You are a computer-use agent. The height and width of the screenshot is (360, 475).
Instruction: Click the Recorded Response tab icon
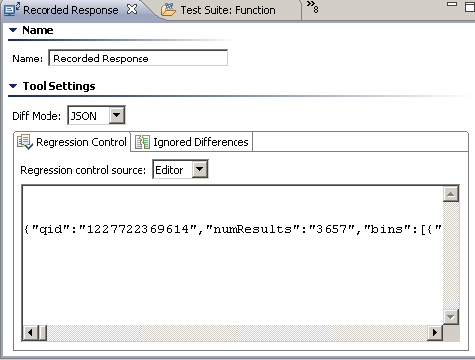11,9
